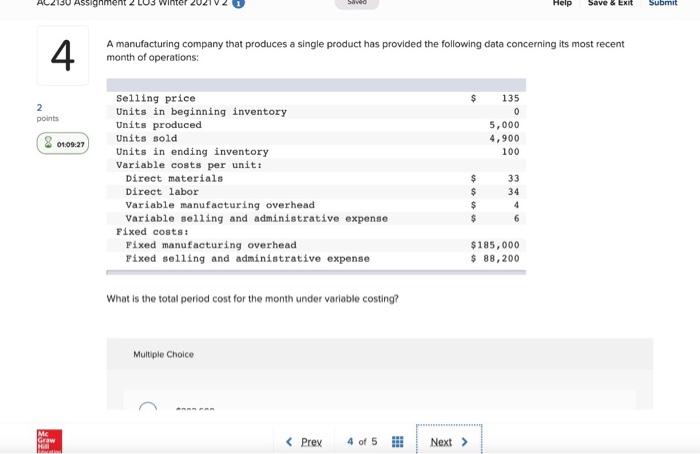Click the Next question button
The height and width of the screenshot is (454, 700).
coord(449,442)
